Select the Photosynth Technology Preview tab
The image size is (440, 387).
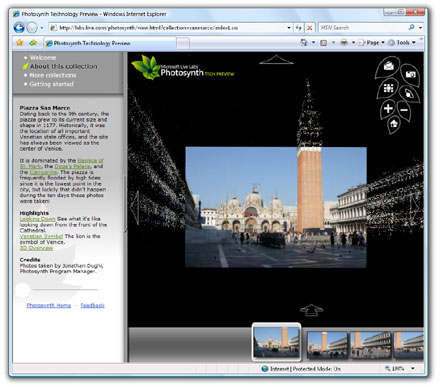click(x=110, y=43)
